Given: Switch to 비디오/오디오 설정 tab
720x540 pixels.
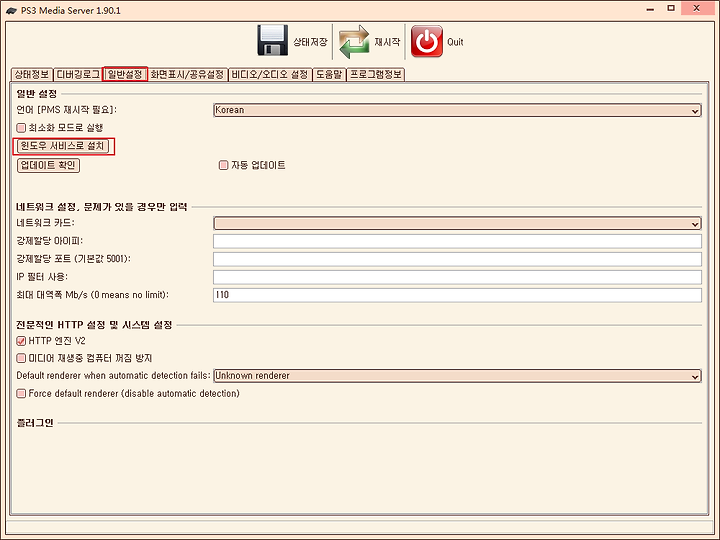Looking at the screenshot, I should pos(270,74).
